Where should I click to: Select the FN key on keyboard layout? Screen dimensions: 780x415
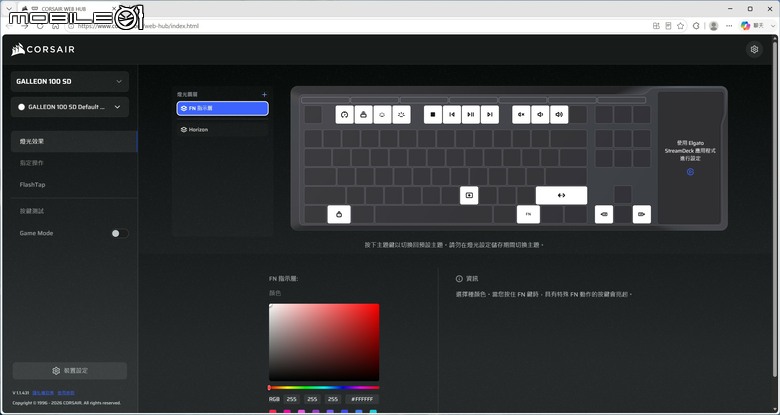(528, 214)
